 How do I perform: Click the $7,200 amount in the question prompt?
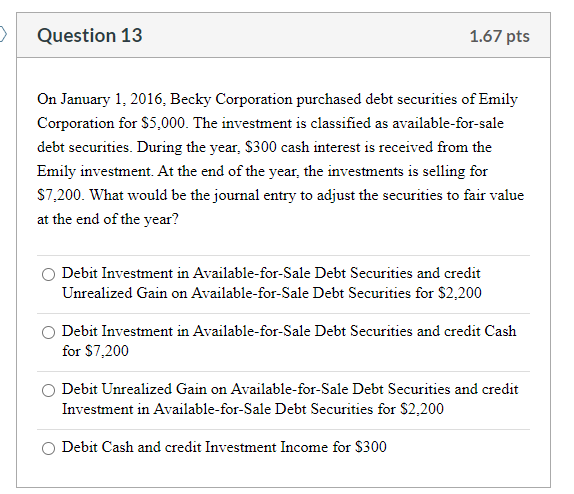[x=61, y=195]
